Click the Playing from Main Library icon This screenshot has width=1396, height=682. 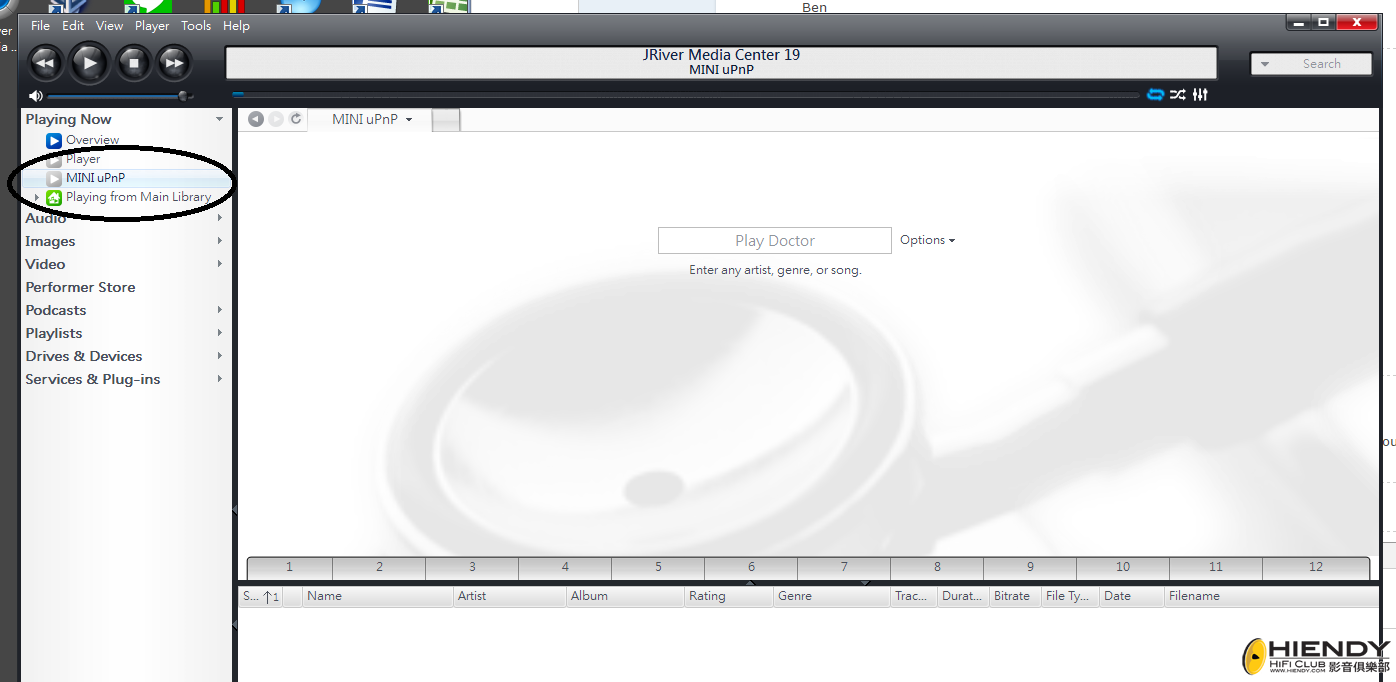pos(54,197)
